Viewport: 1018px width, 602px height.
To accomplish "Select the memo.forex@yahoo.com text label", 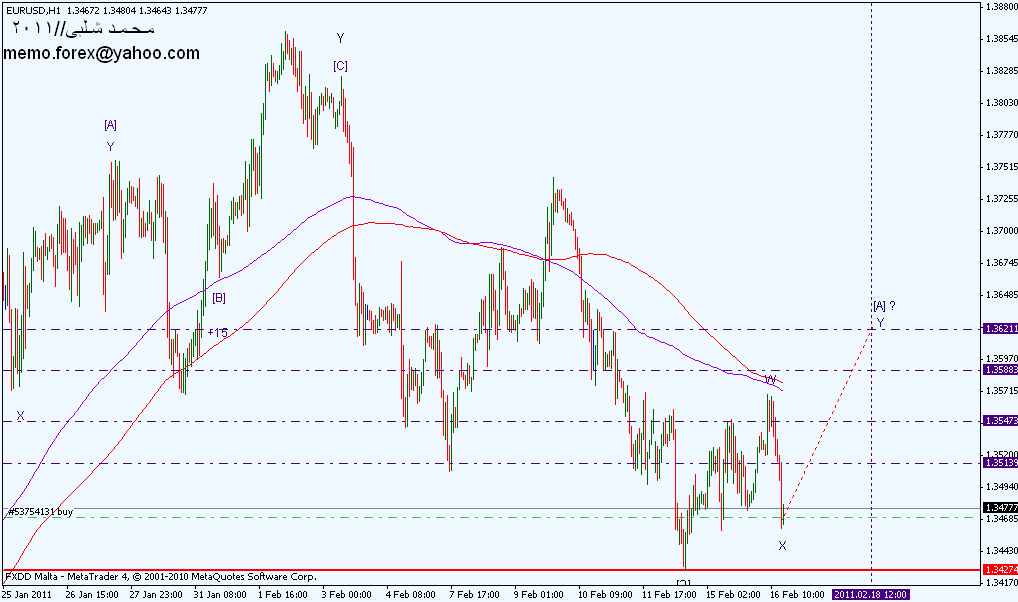I will coord(102,54).
